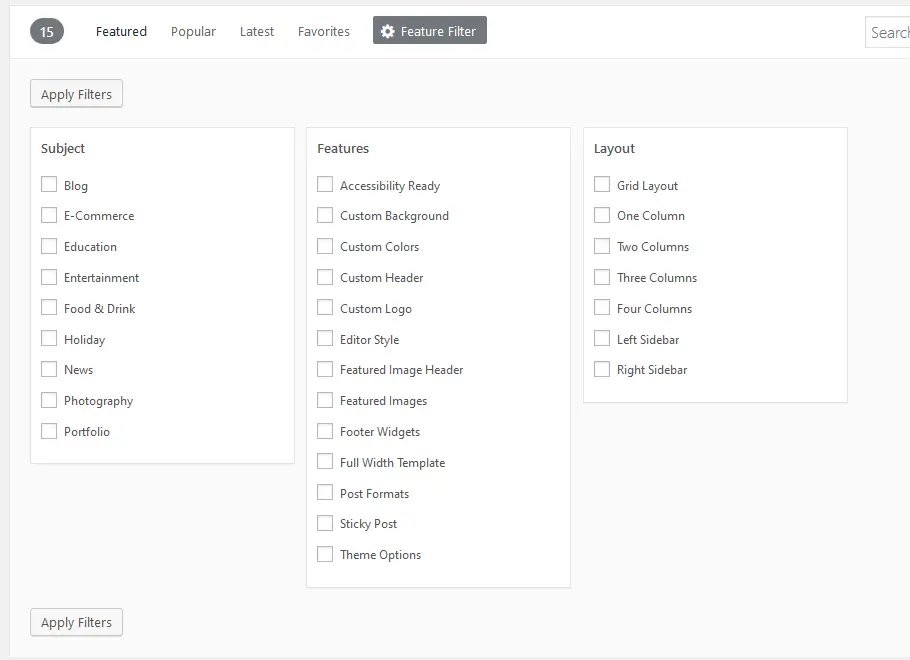The width and height of the screenshot is (910, 660).
Task: Check the Two Columns layout box
Action: pyautogui.click(x=602, y=246)
